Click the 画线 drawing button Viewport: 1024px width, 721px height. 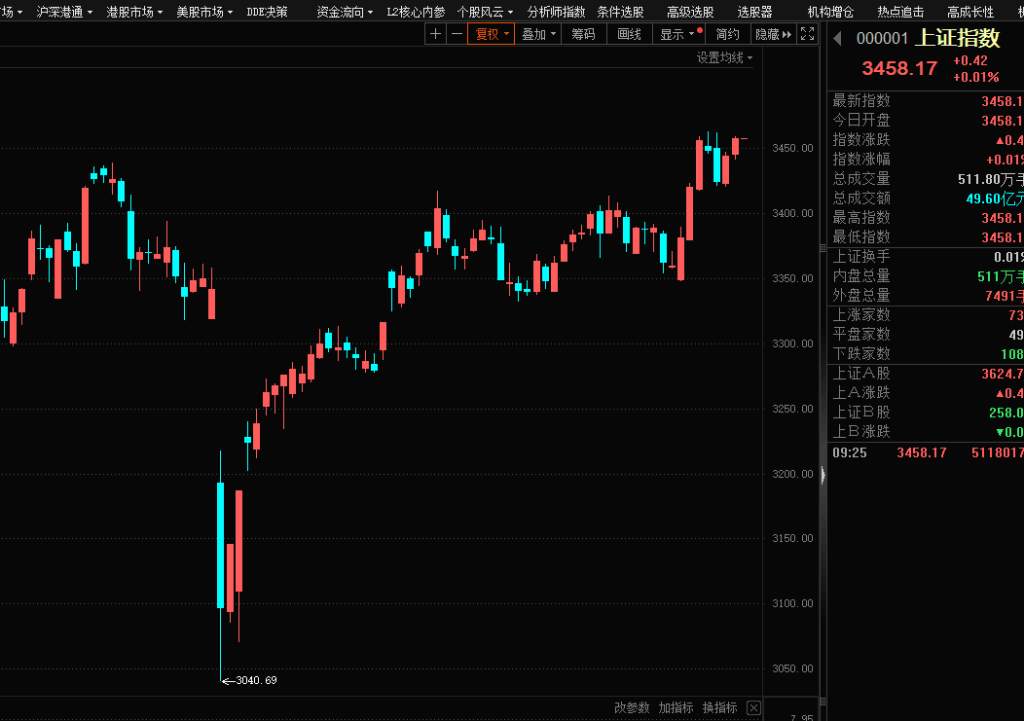(x=629, y=34)
